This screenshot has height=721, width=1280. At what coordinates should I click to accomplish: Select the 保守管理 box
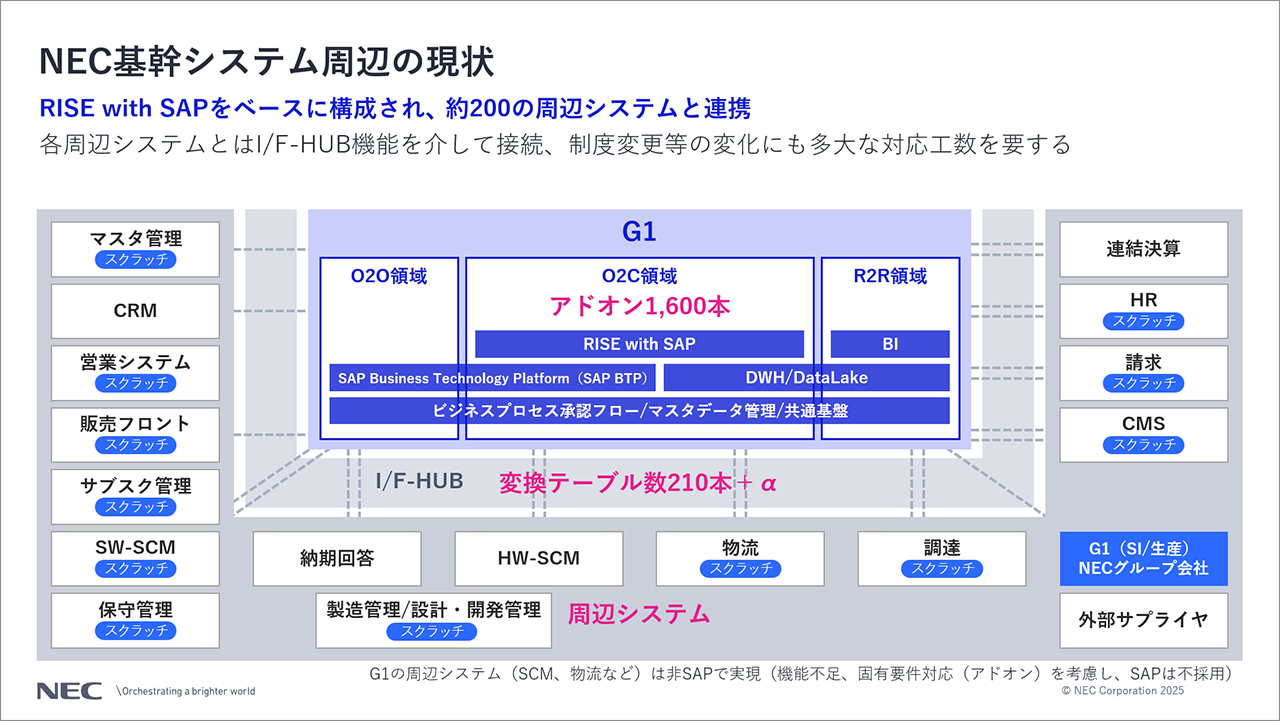pyautogui.click(x=135, y=619)
